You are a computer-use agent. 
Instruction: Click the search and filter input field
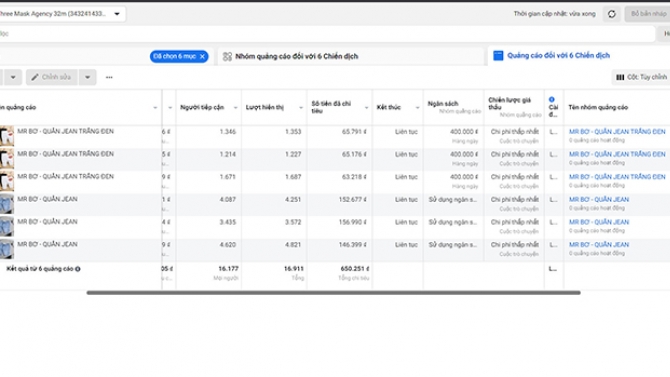tap(327, 34)
